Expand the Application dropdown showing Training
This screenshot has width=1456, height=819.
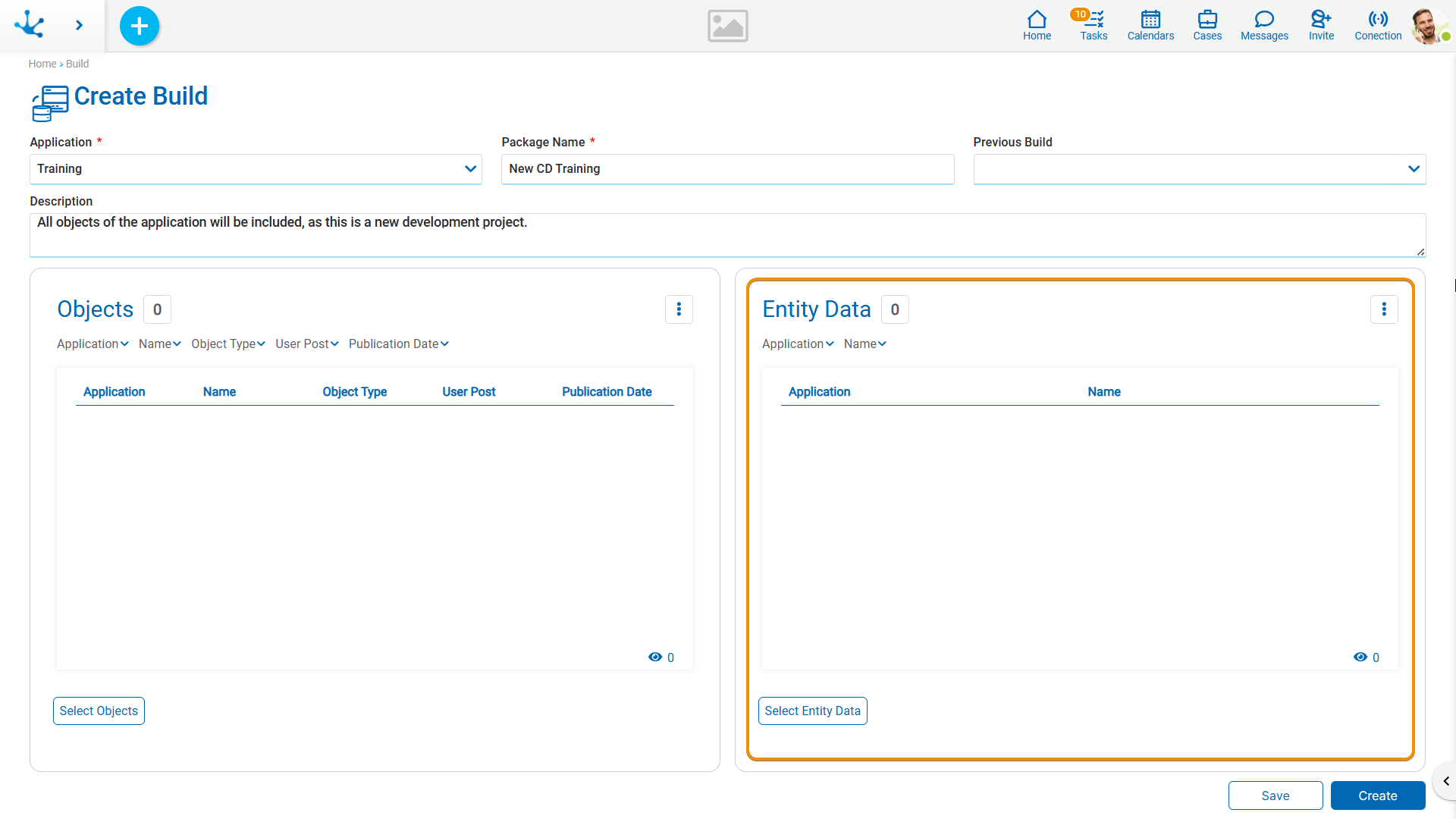(x=256, y=169)
